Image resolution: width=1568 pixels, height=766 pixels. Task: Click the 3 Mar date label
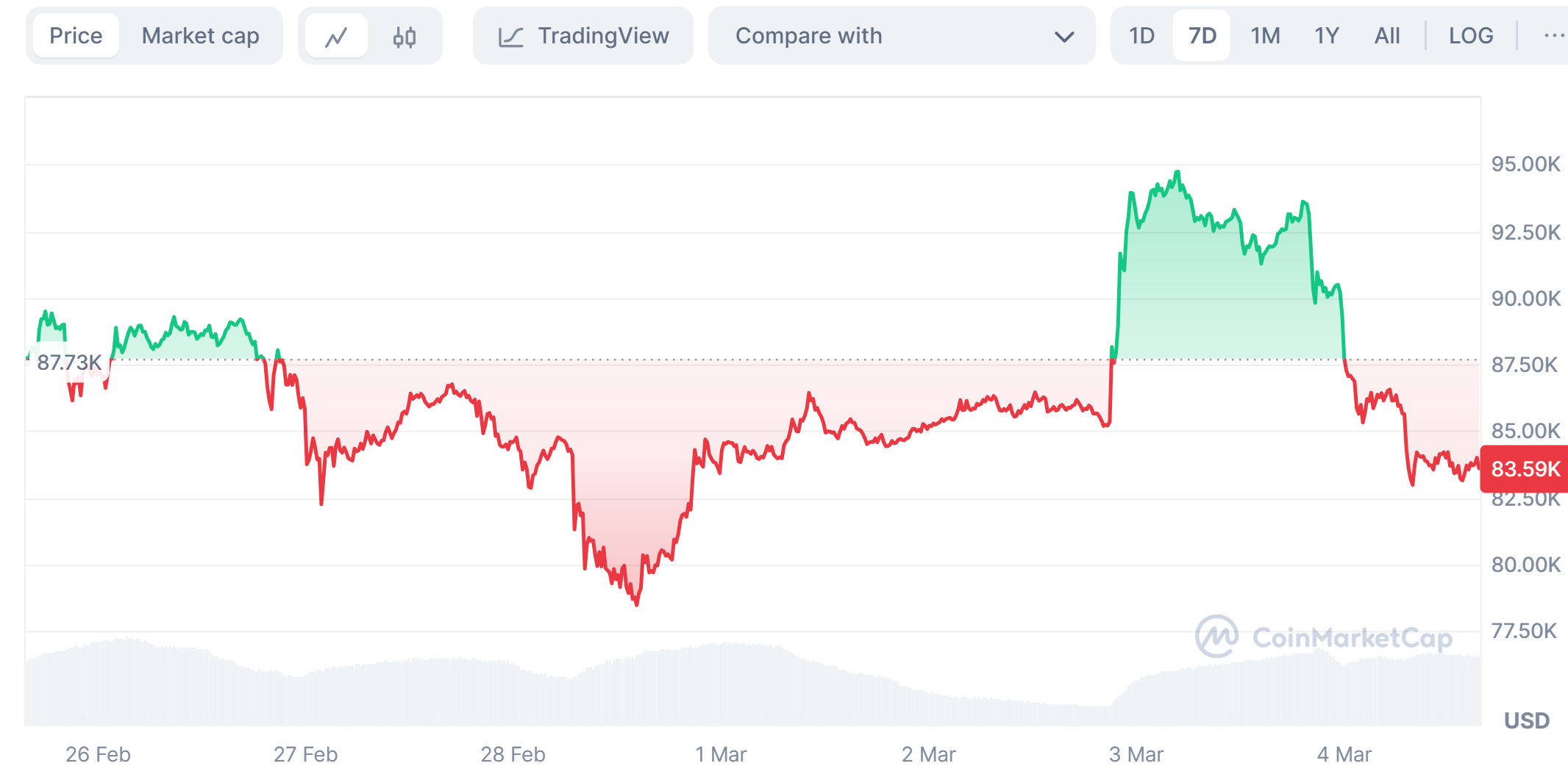[1136, 754]
